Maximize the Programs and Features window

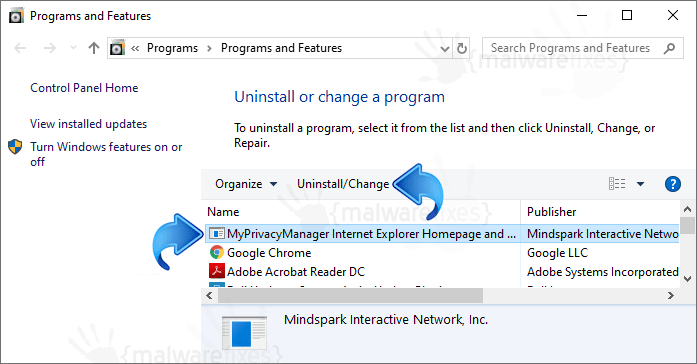(x=627, y=15)
